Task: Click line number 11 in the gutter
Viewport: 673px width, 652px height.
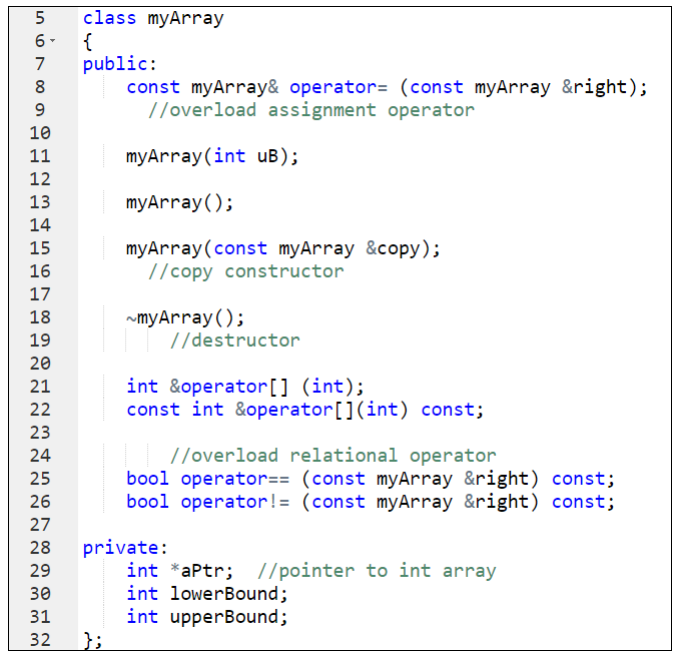Action: coord(40,156)
